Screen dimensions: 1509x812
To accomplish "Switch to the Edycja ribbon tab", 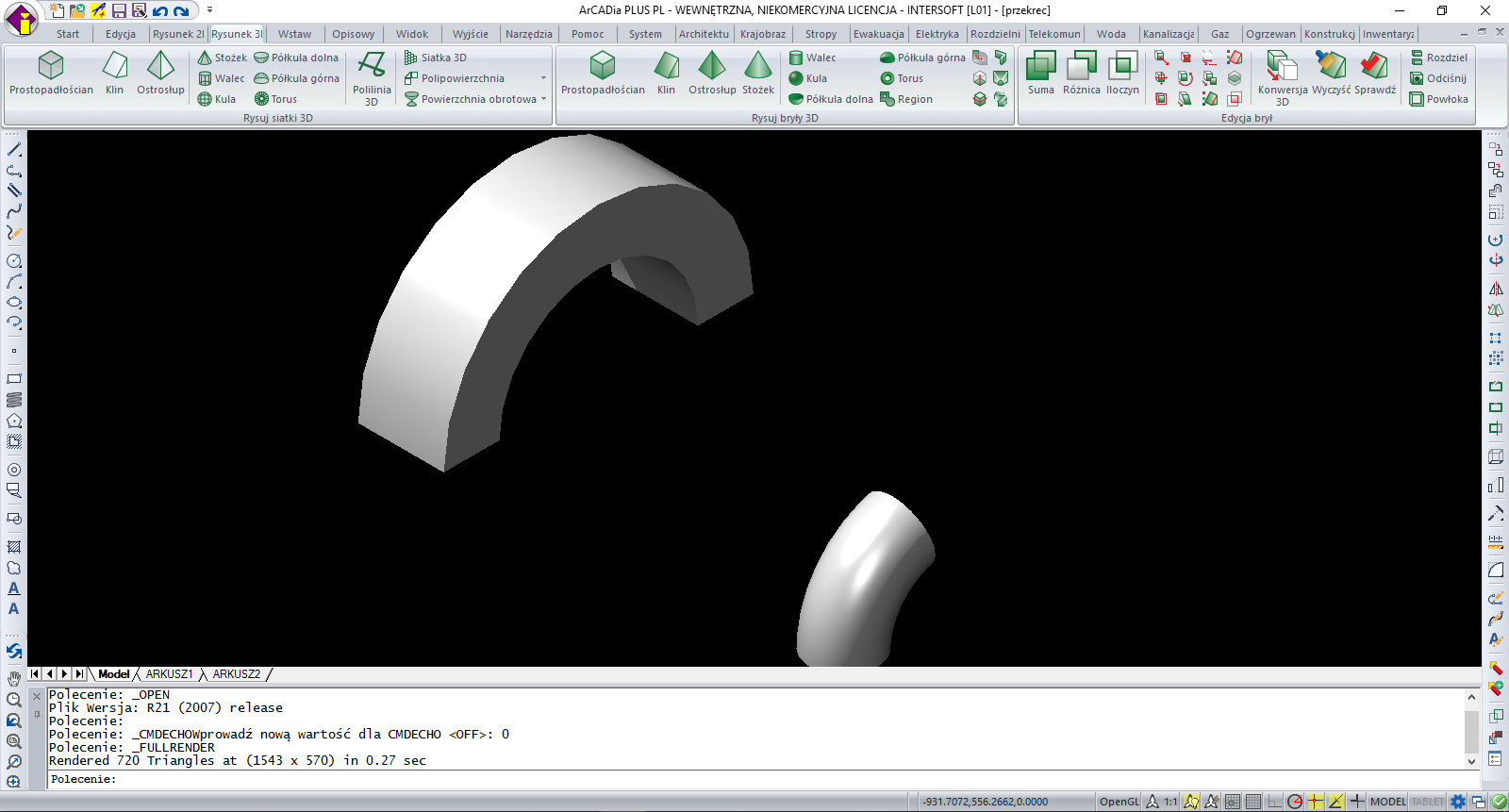I will coord(121,34).
